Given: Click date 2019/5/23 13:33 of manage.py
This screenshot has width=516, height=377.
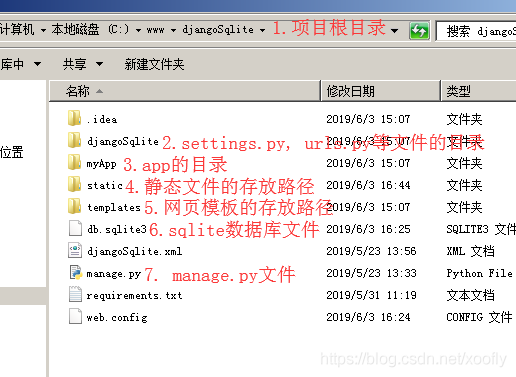Looking at the screenshot, I should tap(371, 273).
